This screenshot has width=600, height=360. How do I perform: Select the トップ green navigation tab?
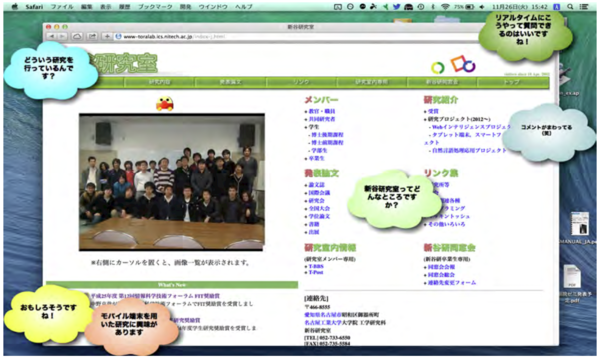(512, 82)
